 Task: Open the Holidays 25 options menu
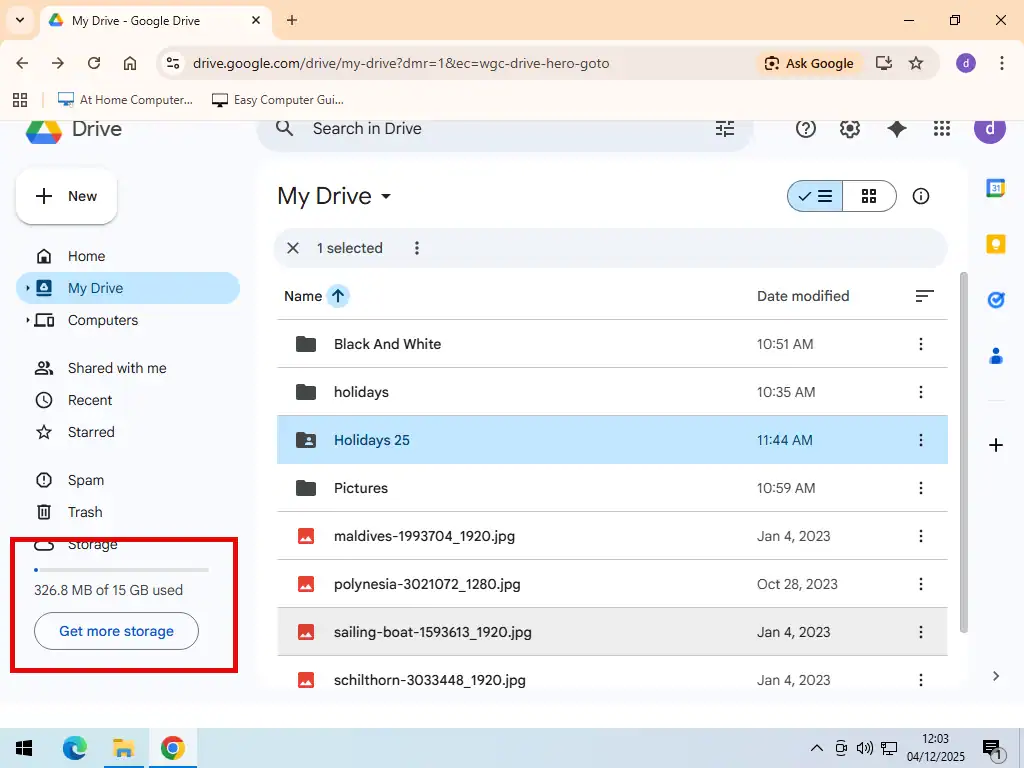coord(920,440)
